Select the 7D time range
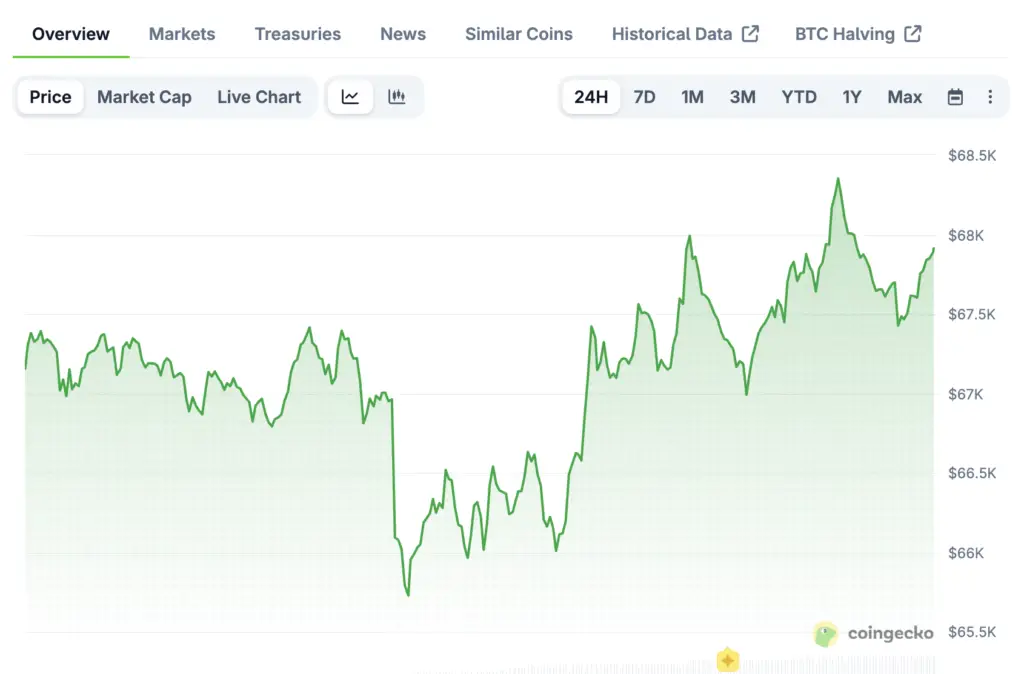The height and width of the screenshot is (674, 1024). (x=645, y=97)
